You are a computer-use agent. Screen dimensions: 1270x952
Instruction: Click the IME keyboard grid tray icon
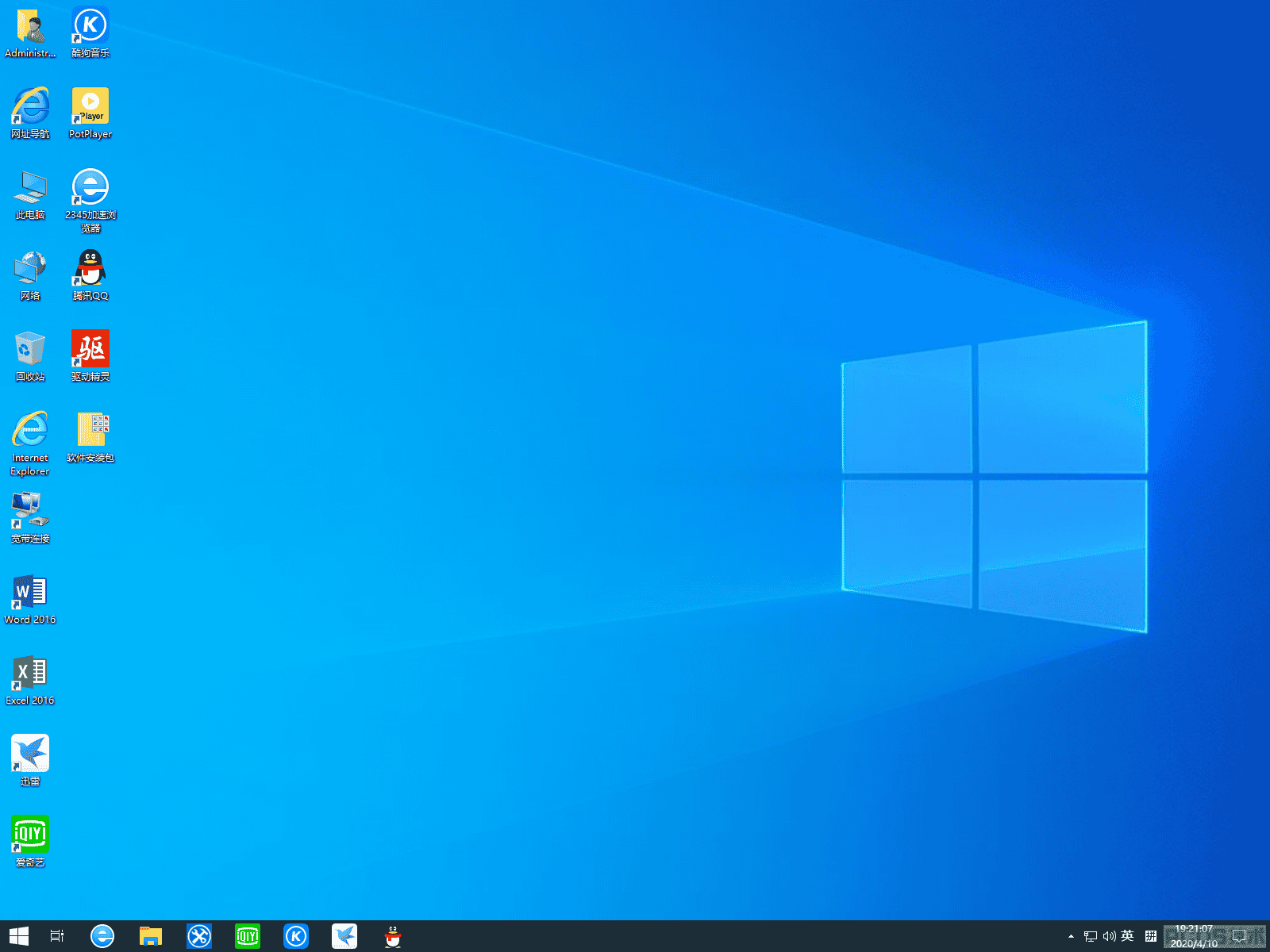(x=1151, y=936)
